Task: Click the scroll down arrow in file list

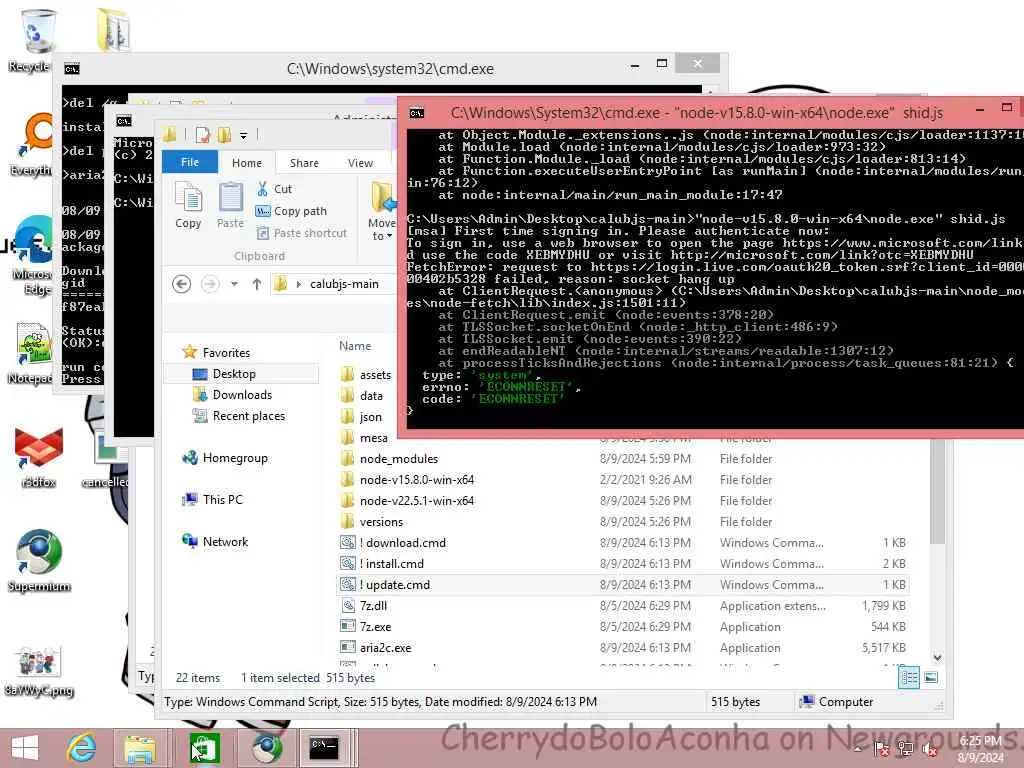Action: [938, 658]
